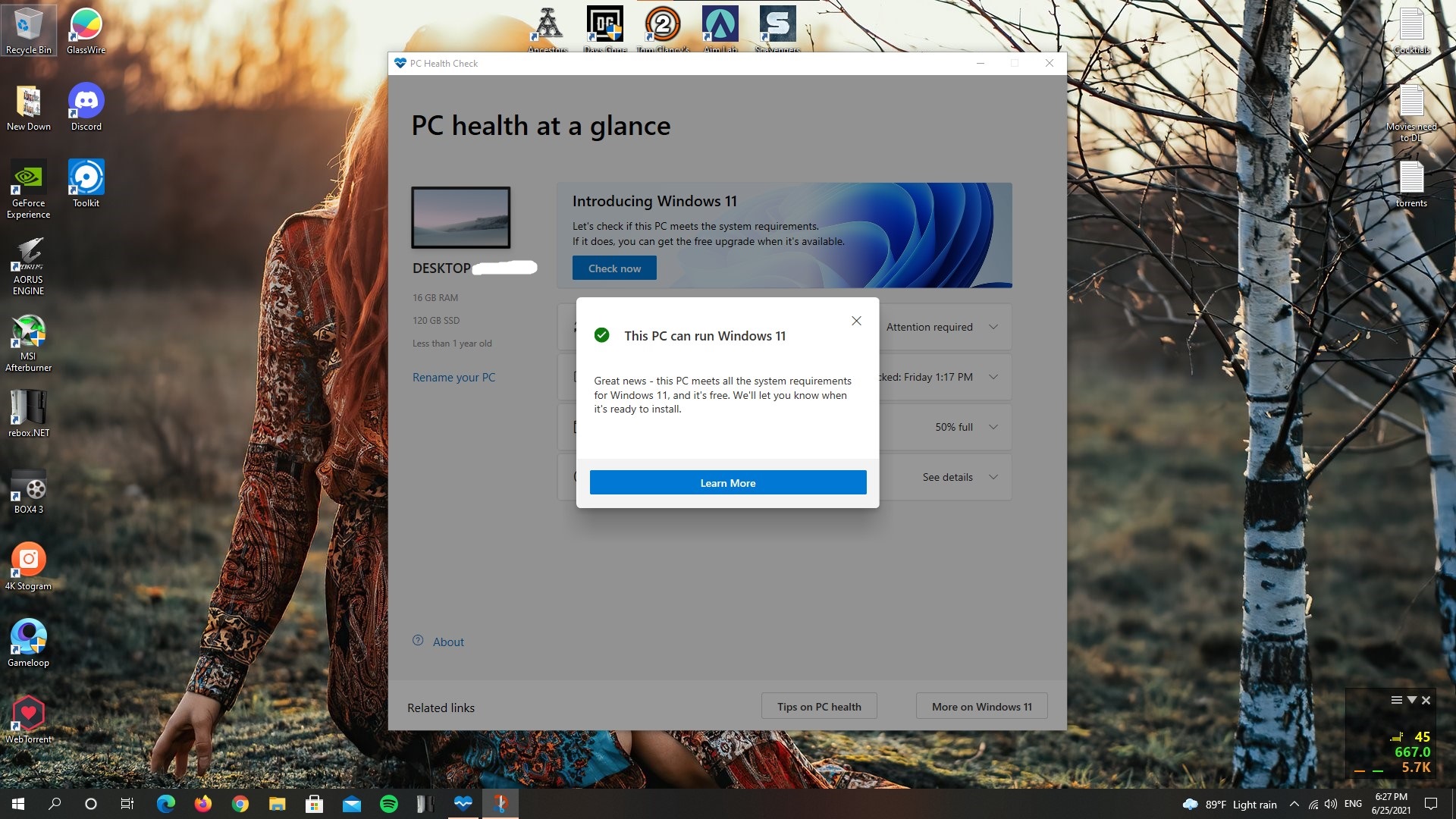Open the torrents text file icon
1456x819 pixels.
(x=1411, y=184)
